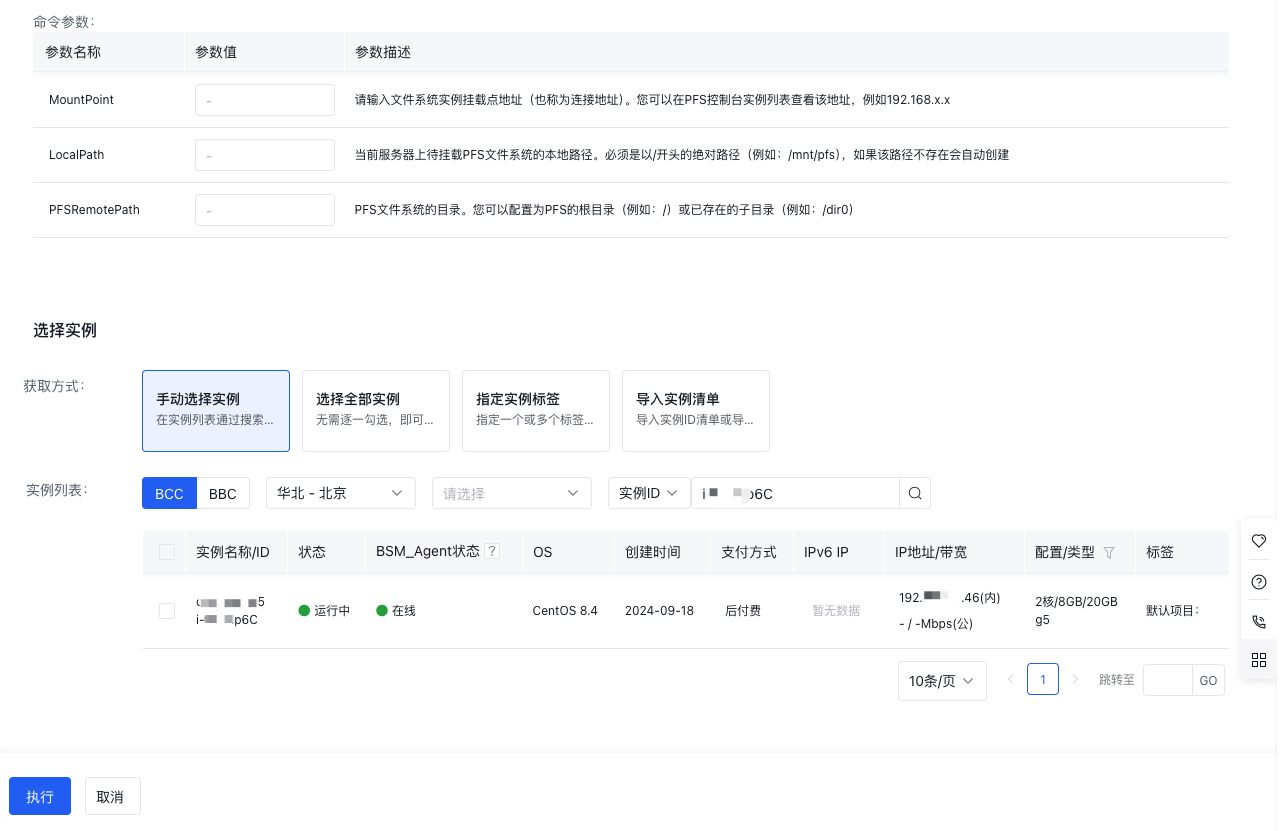Click the 创建时间 column header
1280x831 pixels.
point(653,552)
